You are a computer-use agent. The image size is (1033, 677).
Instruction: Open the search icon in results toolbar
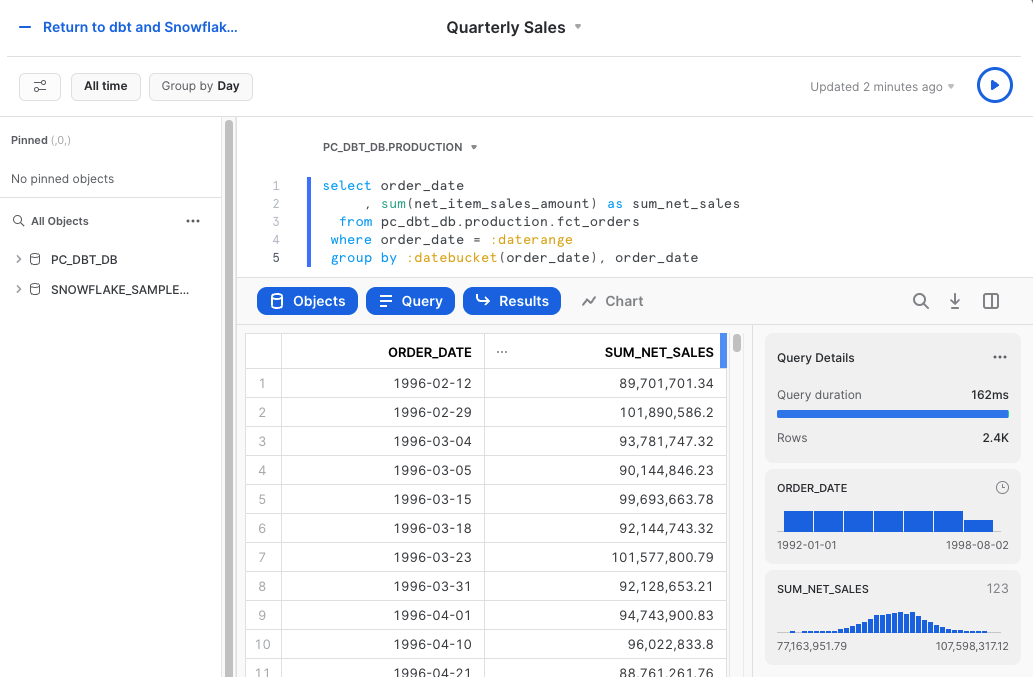click(920, 300)
